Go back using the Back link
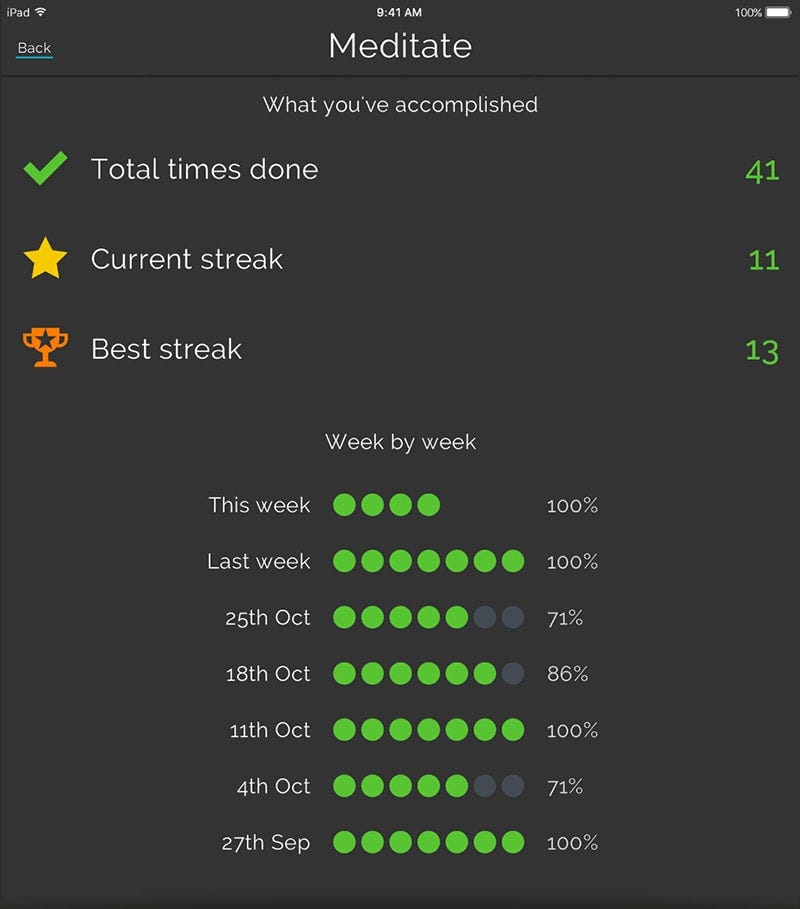The image size is (800, 909). pos(34,48)
